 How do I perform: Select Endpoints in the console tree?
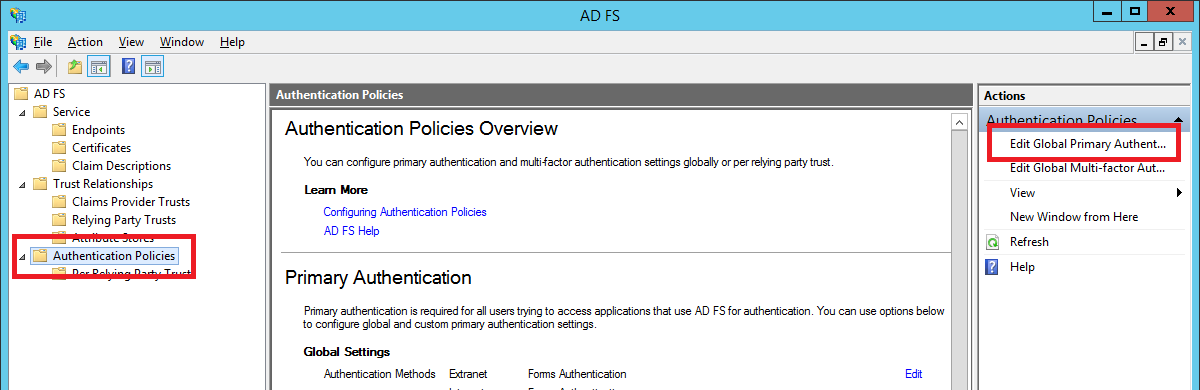coord(98,130)
